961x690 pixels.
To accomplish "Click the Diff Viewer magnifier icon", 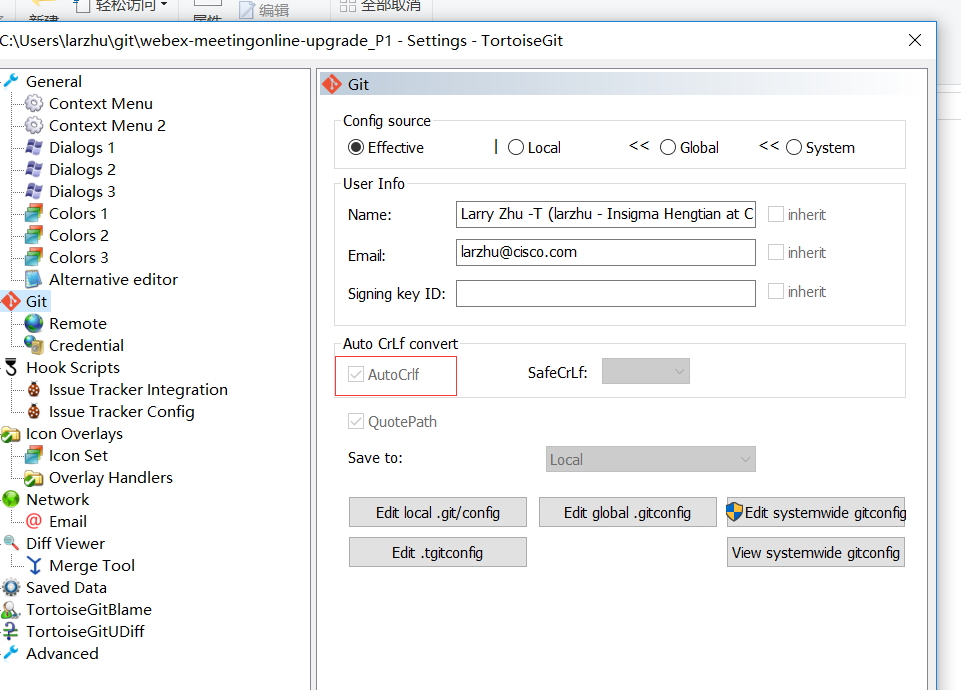I will point(11,543).
